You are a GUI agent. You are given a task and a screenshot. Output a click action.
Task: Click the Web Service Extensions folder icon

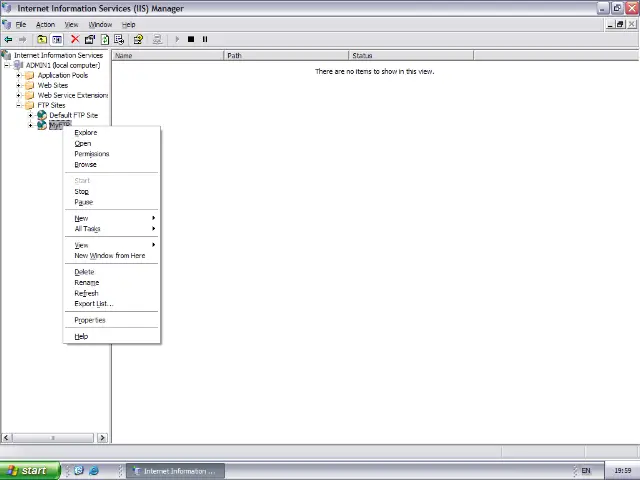point(29,96)
